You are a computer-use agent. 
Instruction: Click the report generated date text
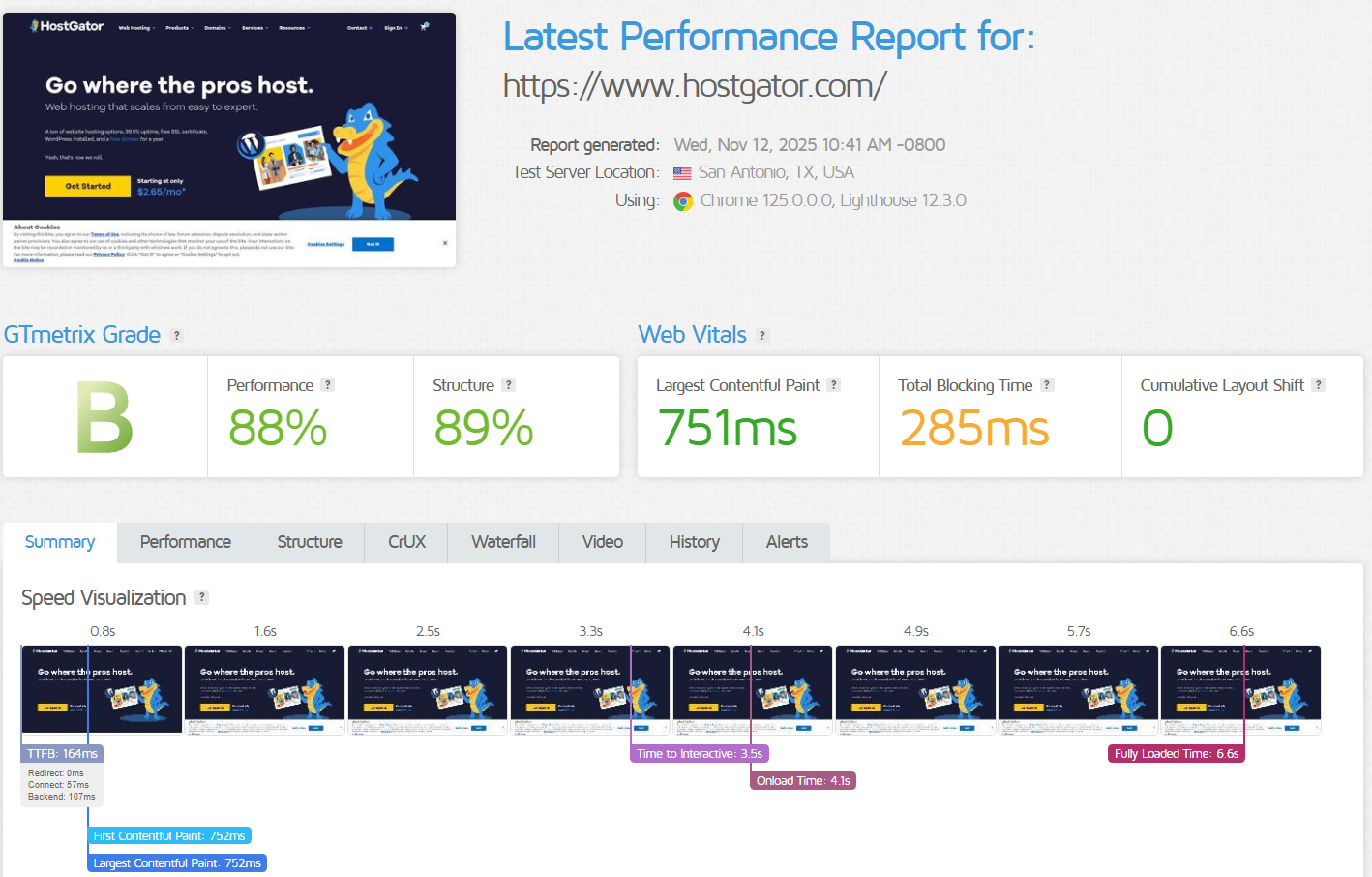(810, 145)
